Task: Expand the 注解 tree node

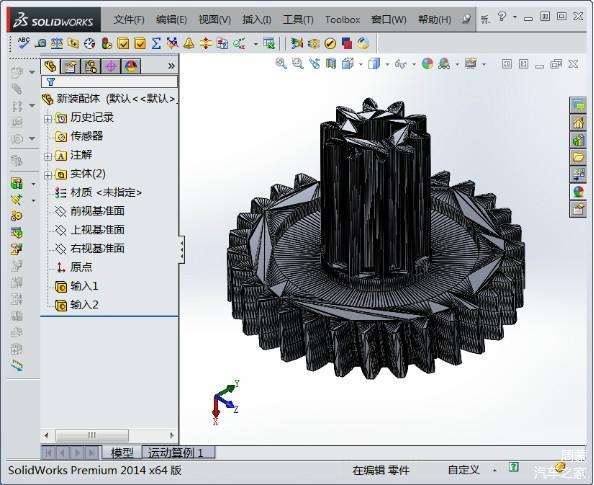Action: (x=48, y=156)
